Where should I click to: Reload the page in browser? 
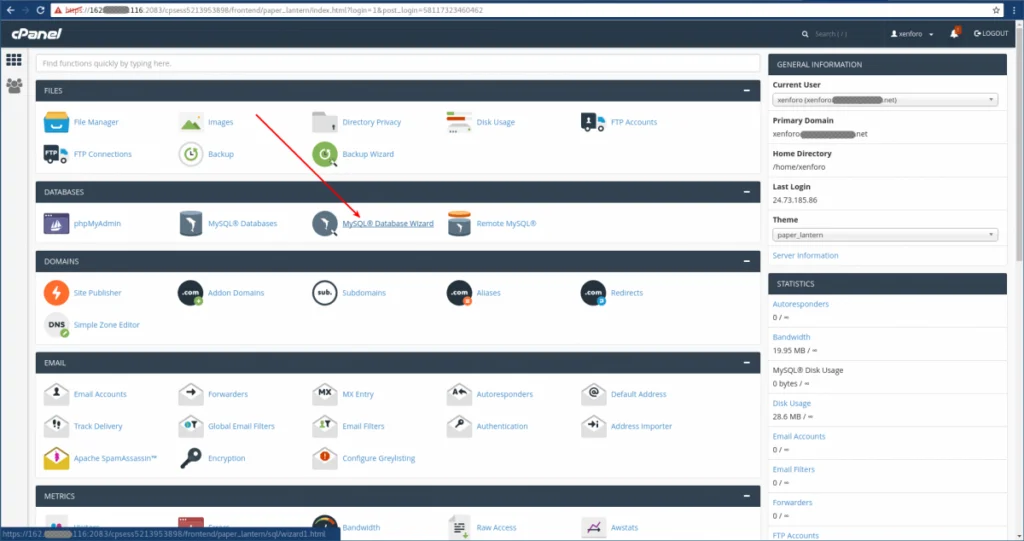coord(40,10)
